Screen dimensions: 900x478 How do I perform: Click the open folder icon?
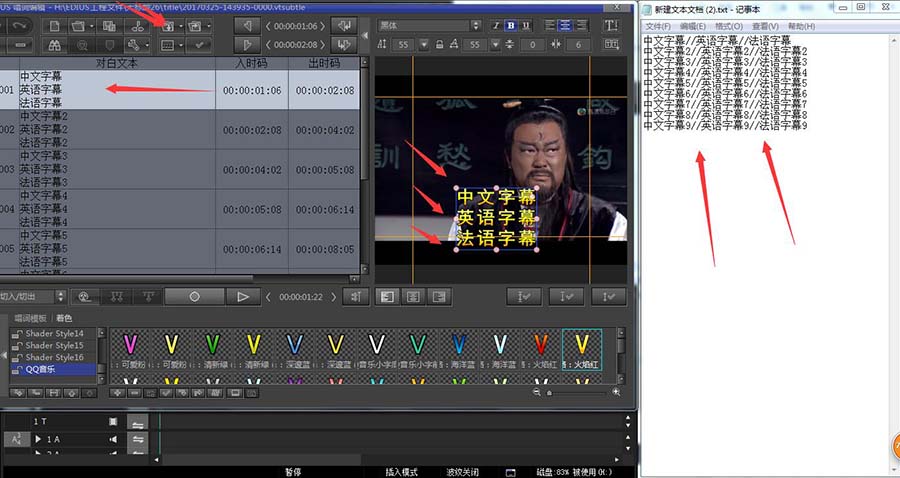pyautogui.click(x=77, y=26)
